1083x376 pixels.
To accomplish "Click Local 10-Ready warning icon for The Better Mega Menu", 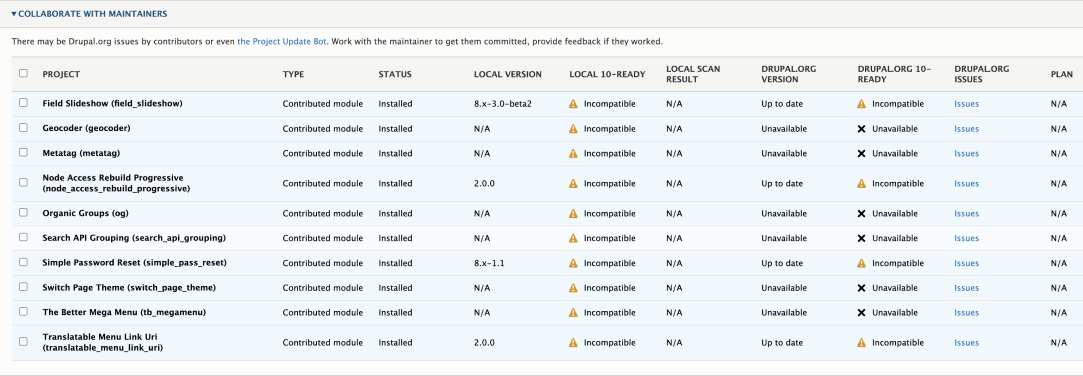I will click(573, 312).
